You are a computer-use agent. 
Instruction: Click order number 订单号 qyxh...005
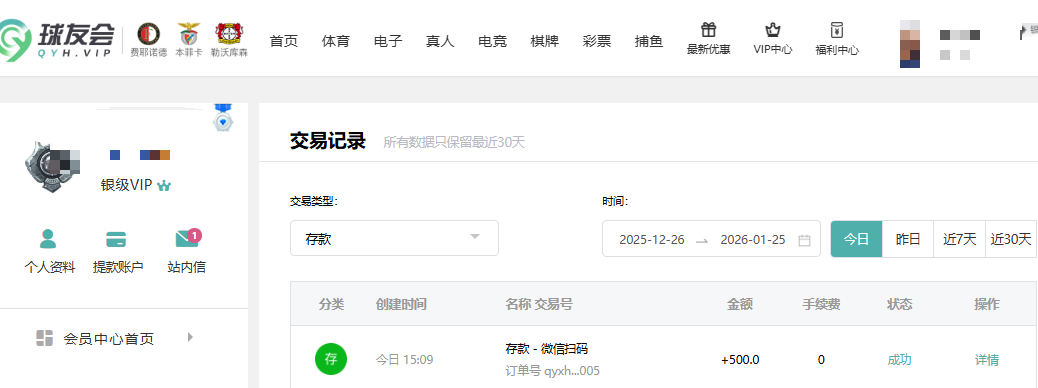(x=553, y=371)
